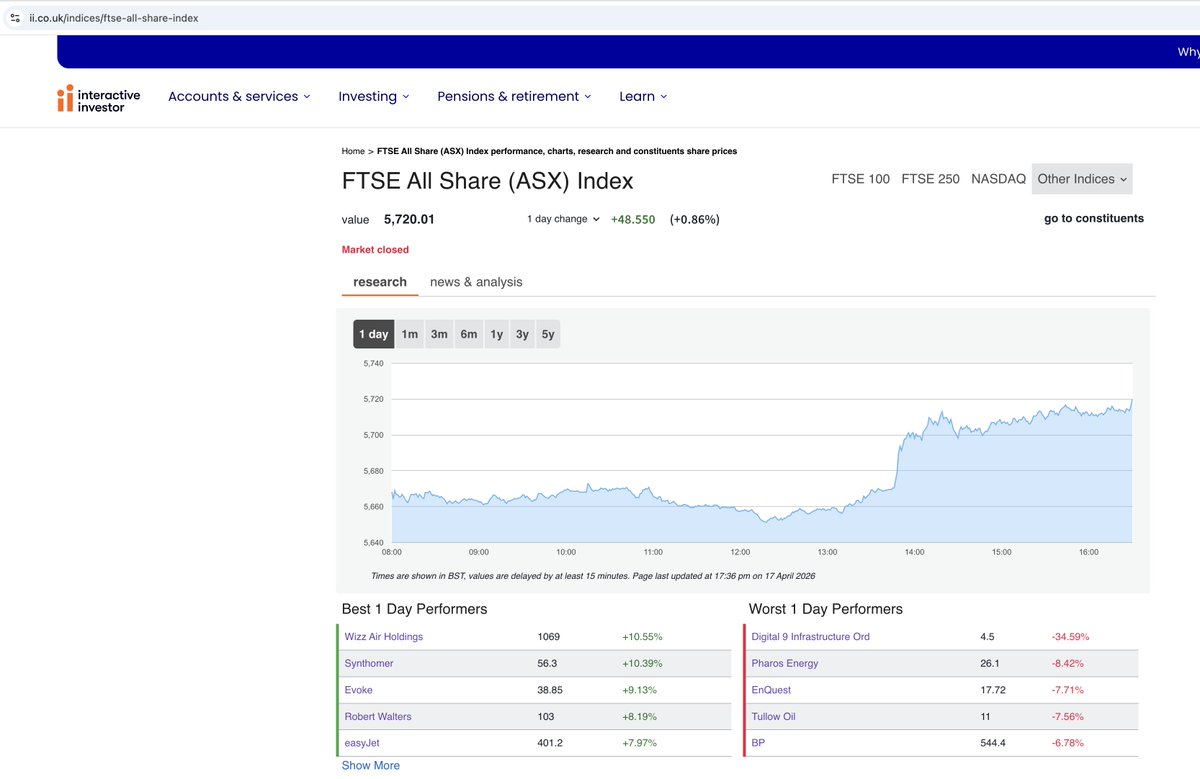The width and height of the screenshot is (1200, 779).
Task: Open the Other Indices dropdown
Action: [x=1082, y=179]
